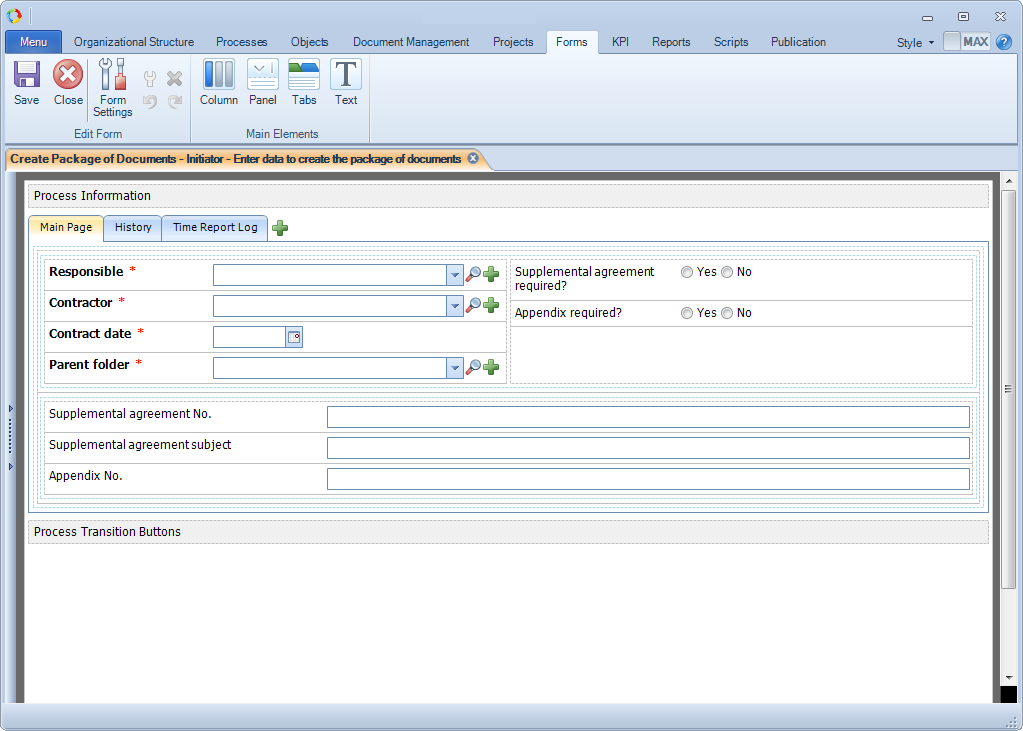Switch to Organizational Structure ribbon tab

click(134, 42)
